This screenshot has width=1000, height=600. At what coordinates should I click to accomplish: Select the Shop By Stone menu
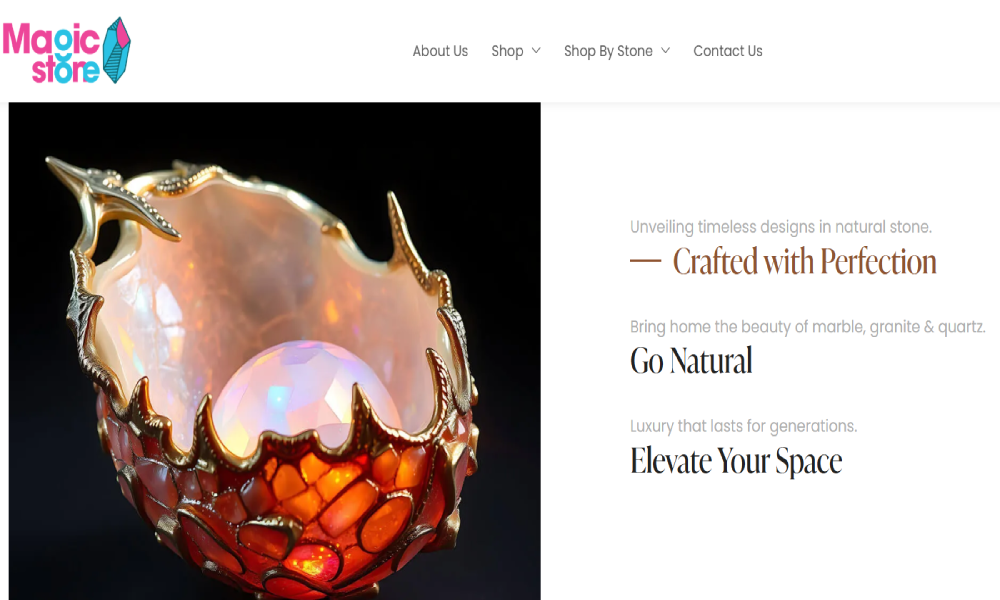(x=608, y=51)
